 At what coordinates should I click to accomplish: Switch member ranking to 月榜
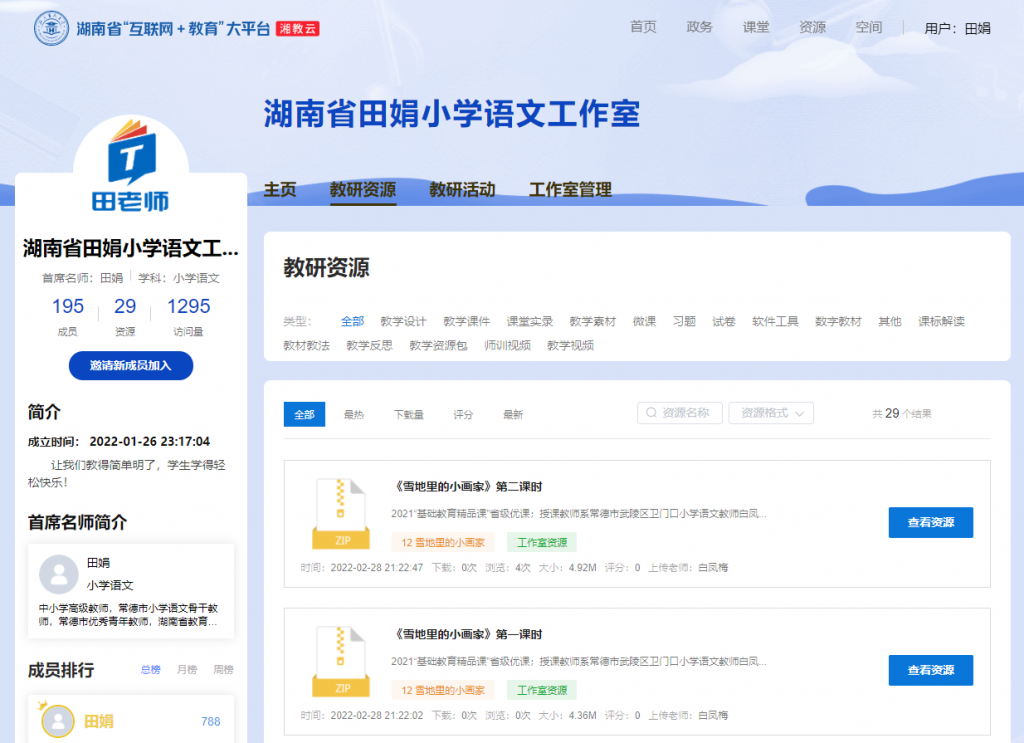[187, 670]
